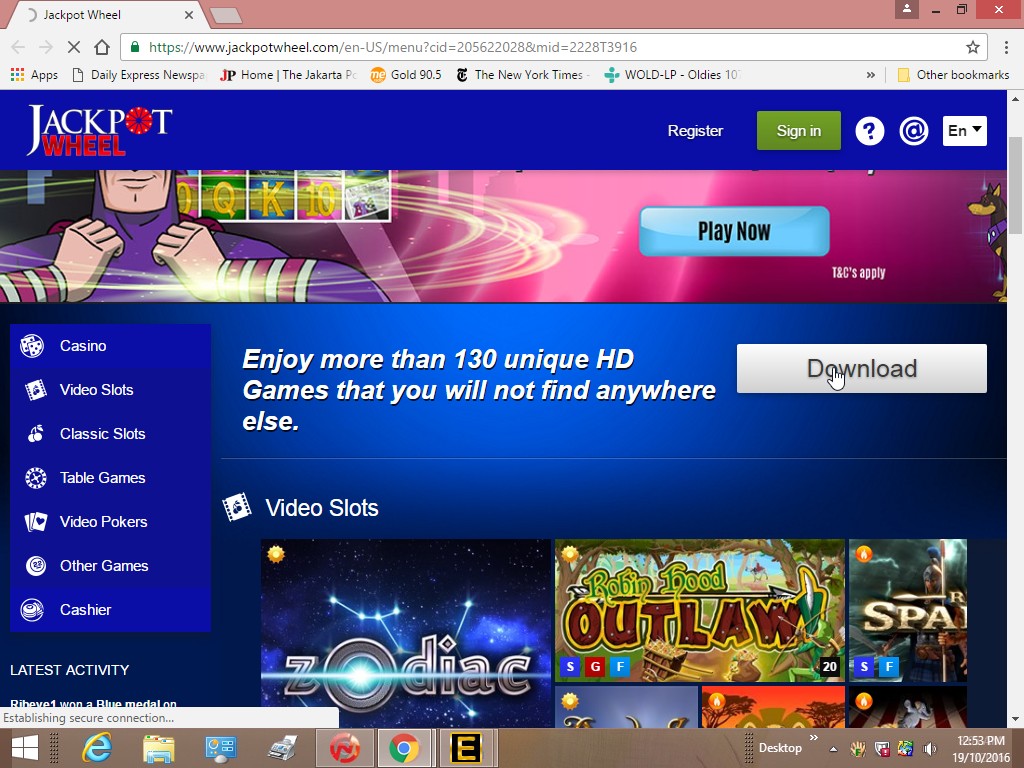Open the Other Games menu item

point(110,566)
